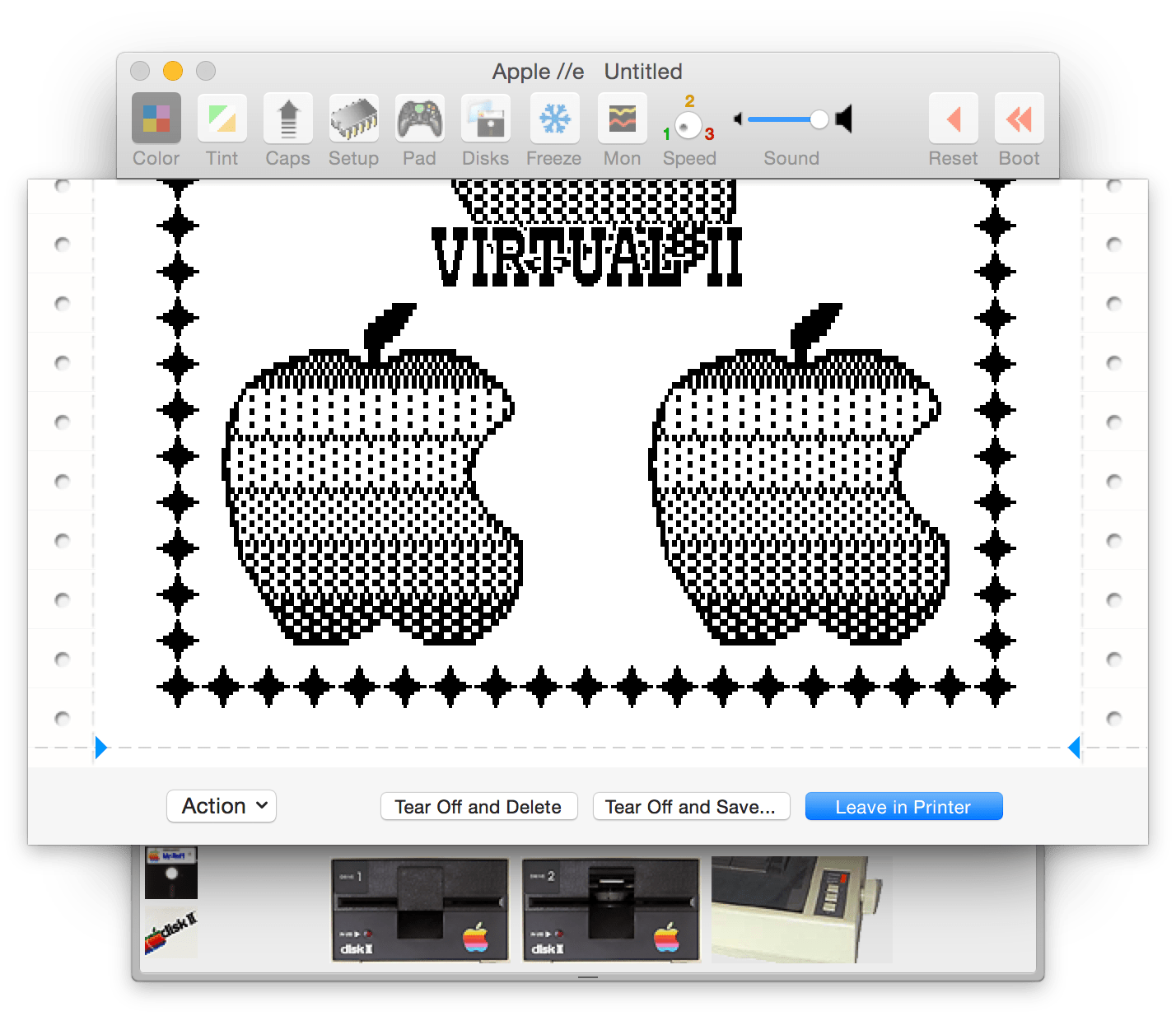
Task: Select the top floppy disk thumbnail
Action: (171, 873)
